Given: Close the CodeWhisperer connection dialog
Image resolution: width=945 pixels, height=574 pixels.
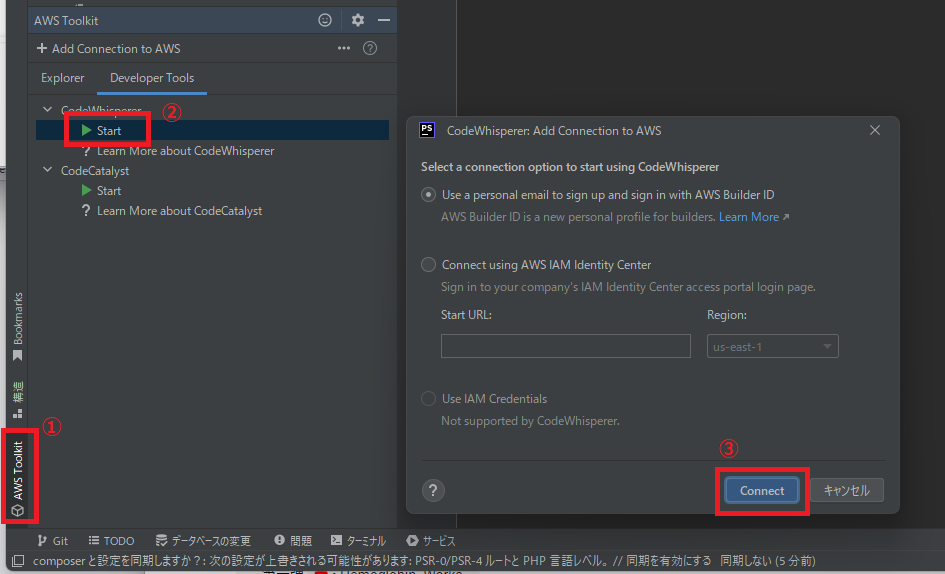Looking at the screenshot, I should pyautogui.click(x=875, y=130).
